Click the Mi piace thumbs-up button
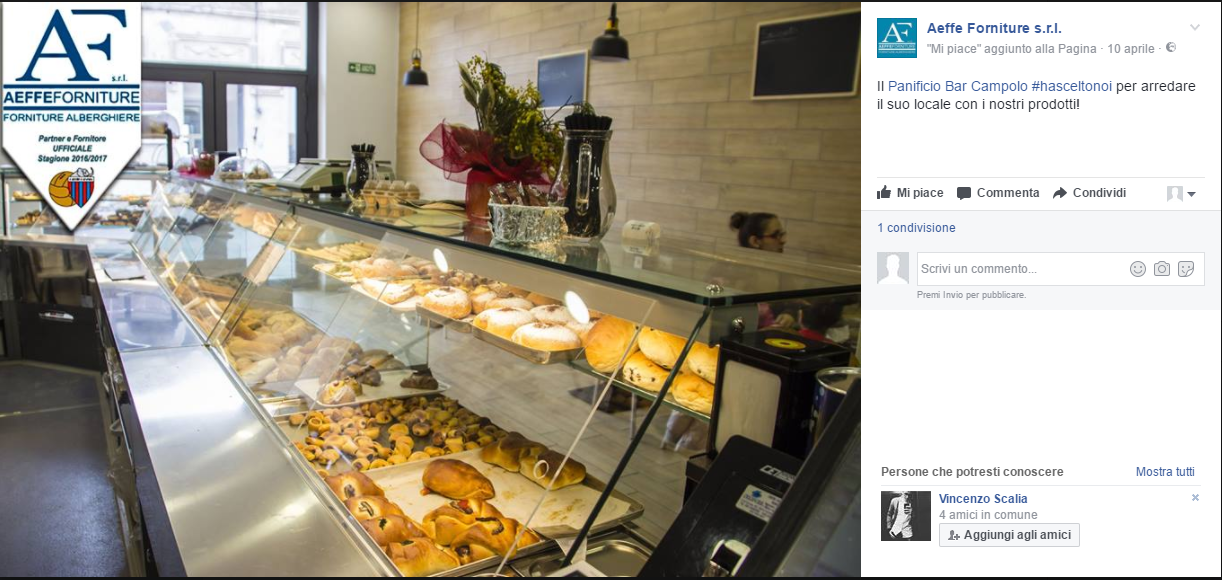Screen dimensions: 1222x580 [910, 193]
